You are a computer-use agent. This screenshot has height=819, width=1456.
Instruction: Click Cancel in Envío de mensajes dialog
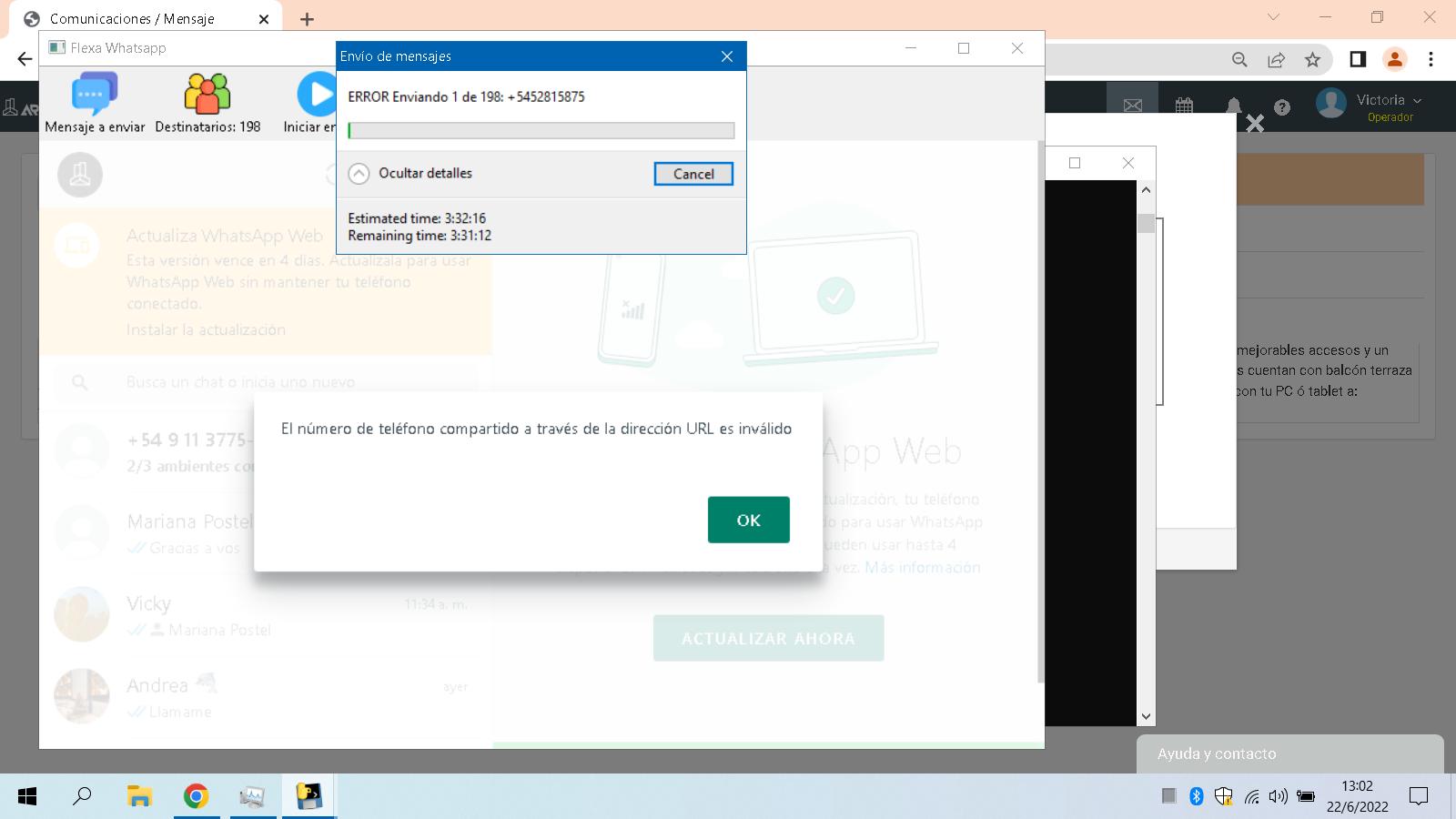pos(693,174)
